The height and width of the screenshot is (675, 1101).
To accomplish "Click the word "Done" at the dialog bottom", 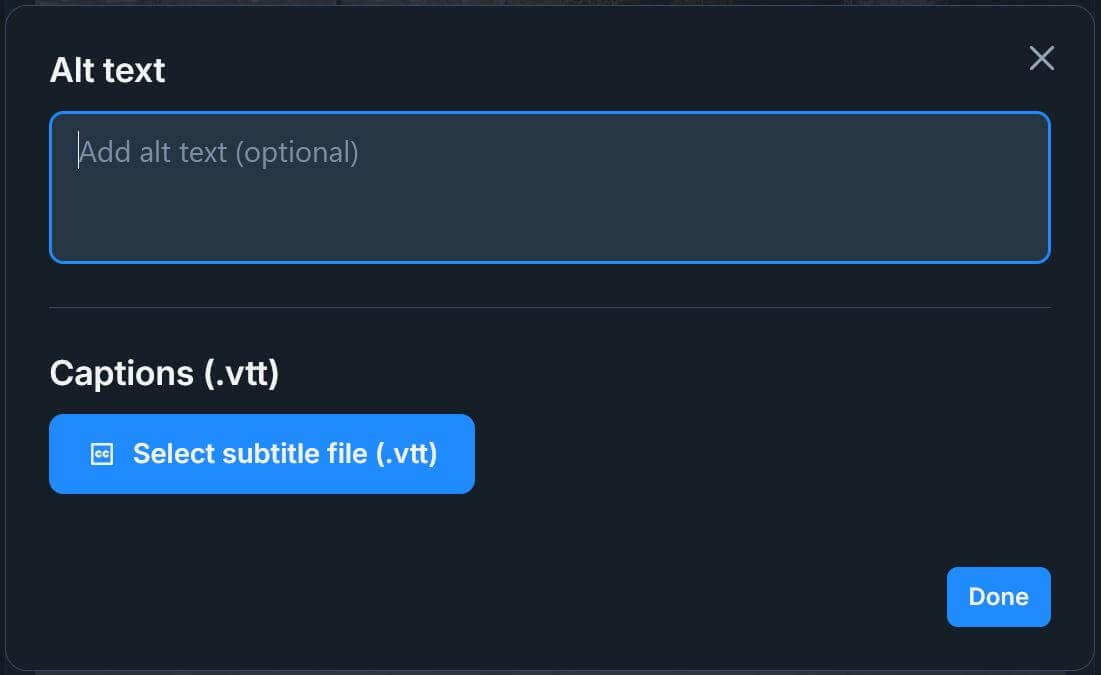I will [x=998, y=597].
